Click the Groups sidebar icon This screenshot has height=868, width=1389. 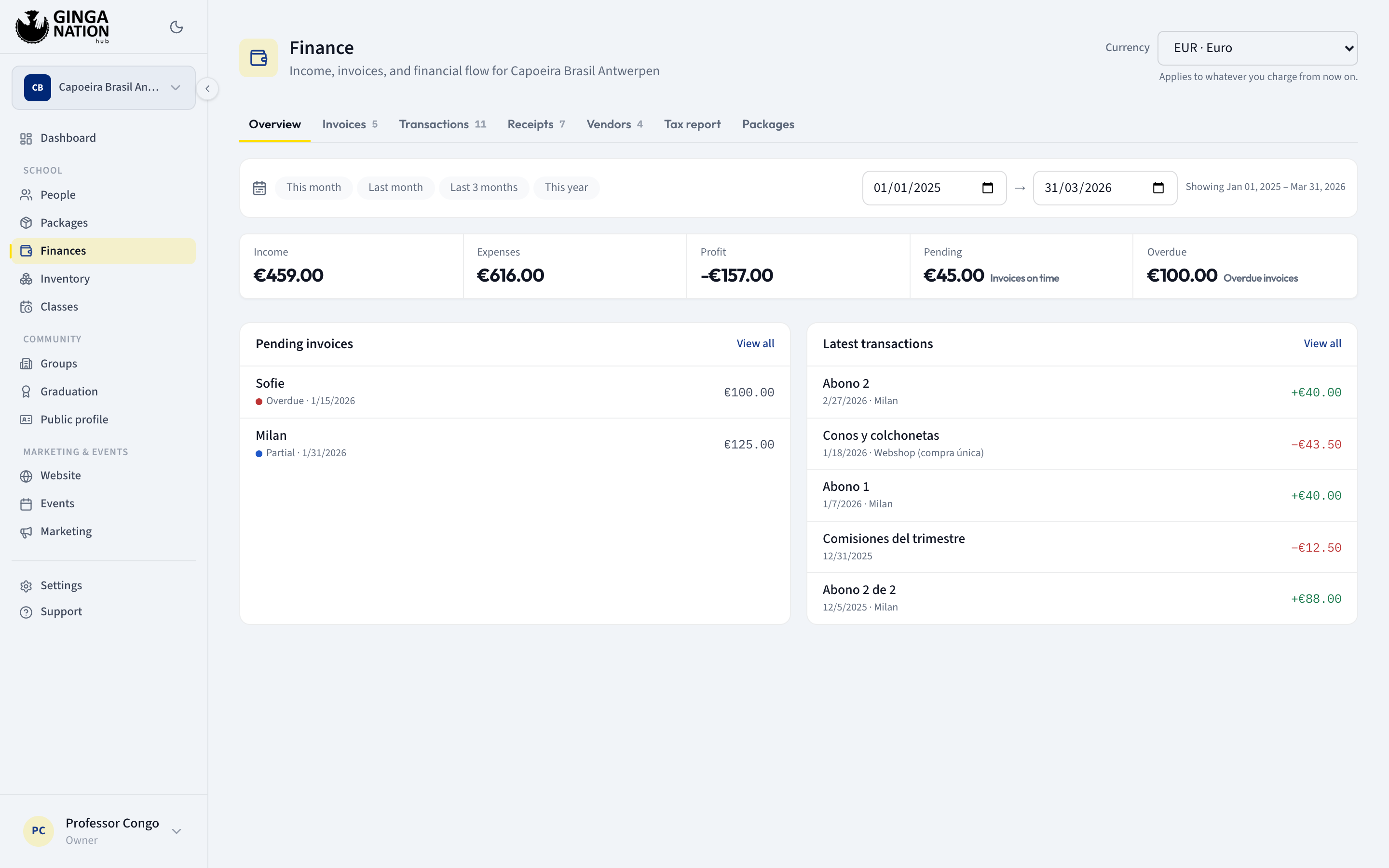(x=26, y=364)
